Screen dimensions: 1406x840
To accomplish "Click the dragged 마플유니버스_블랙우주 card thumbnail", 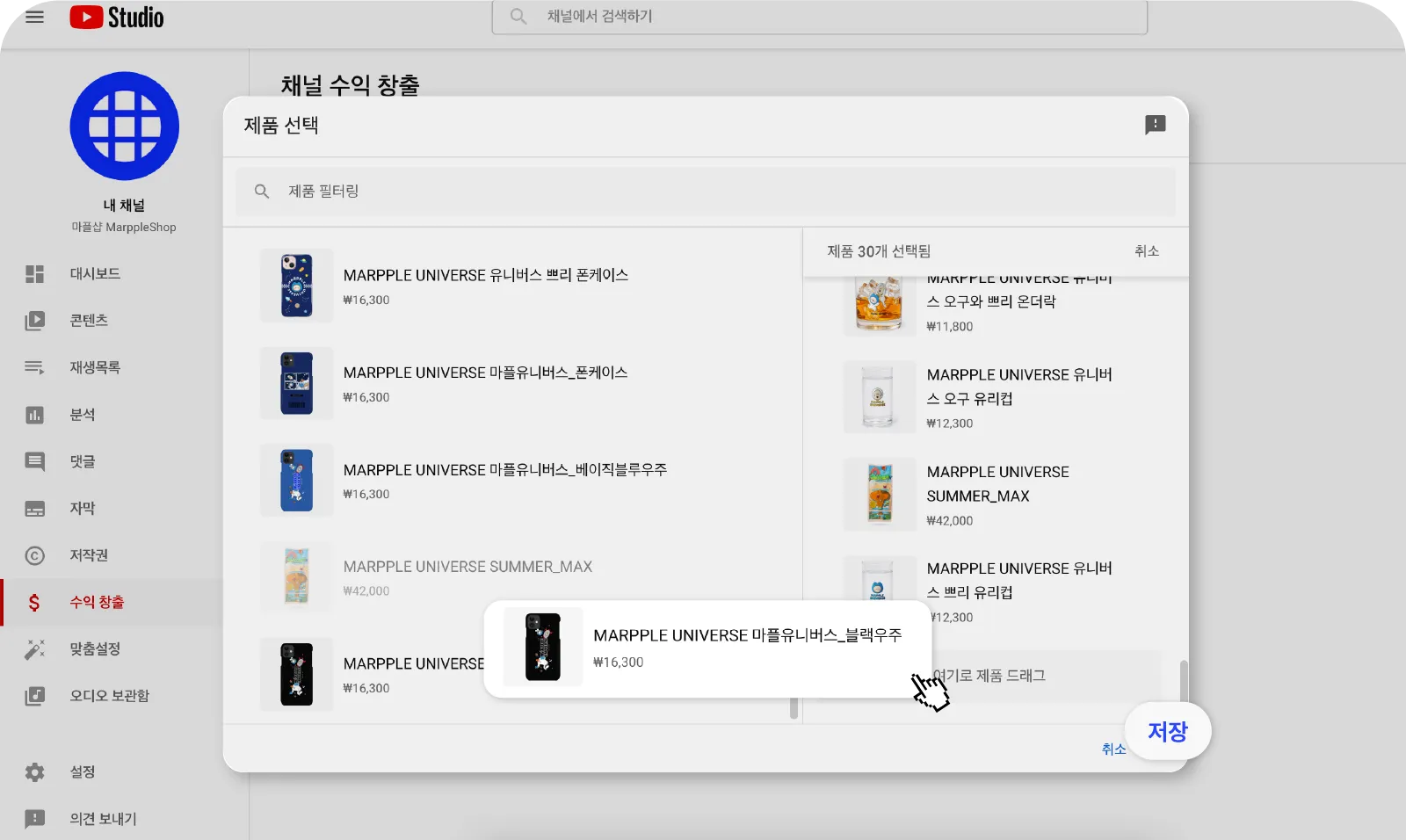I will (543, 647).
